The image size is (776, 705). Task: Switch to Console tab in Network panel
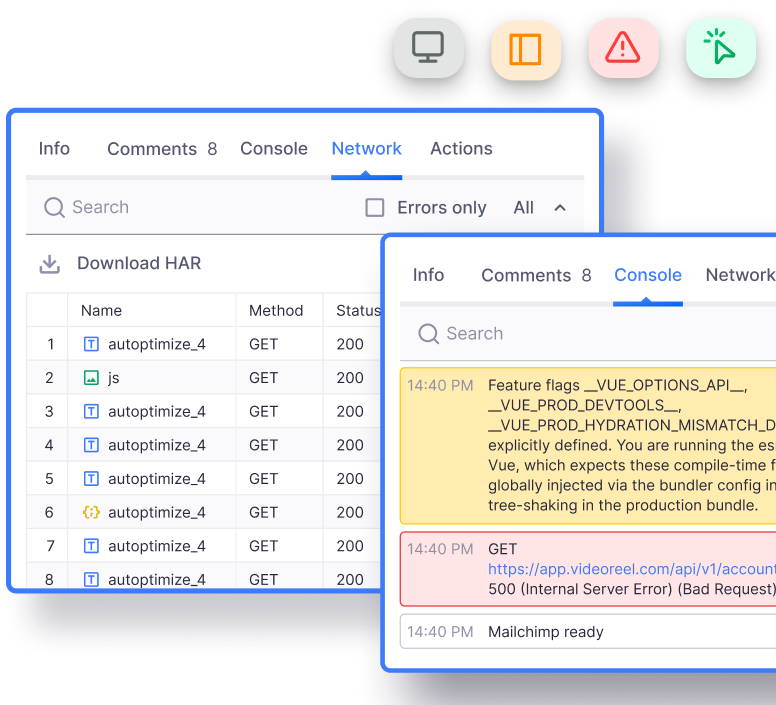click(x=274, y=148)
